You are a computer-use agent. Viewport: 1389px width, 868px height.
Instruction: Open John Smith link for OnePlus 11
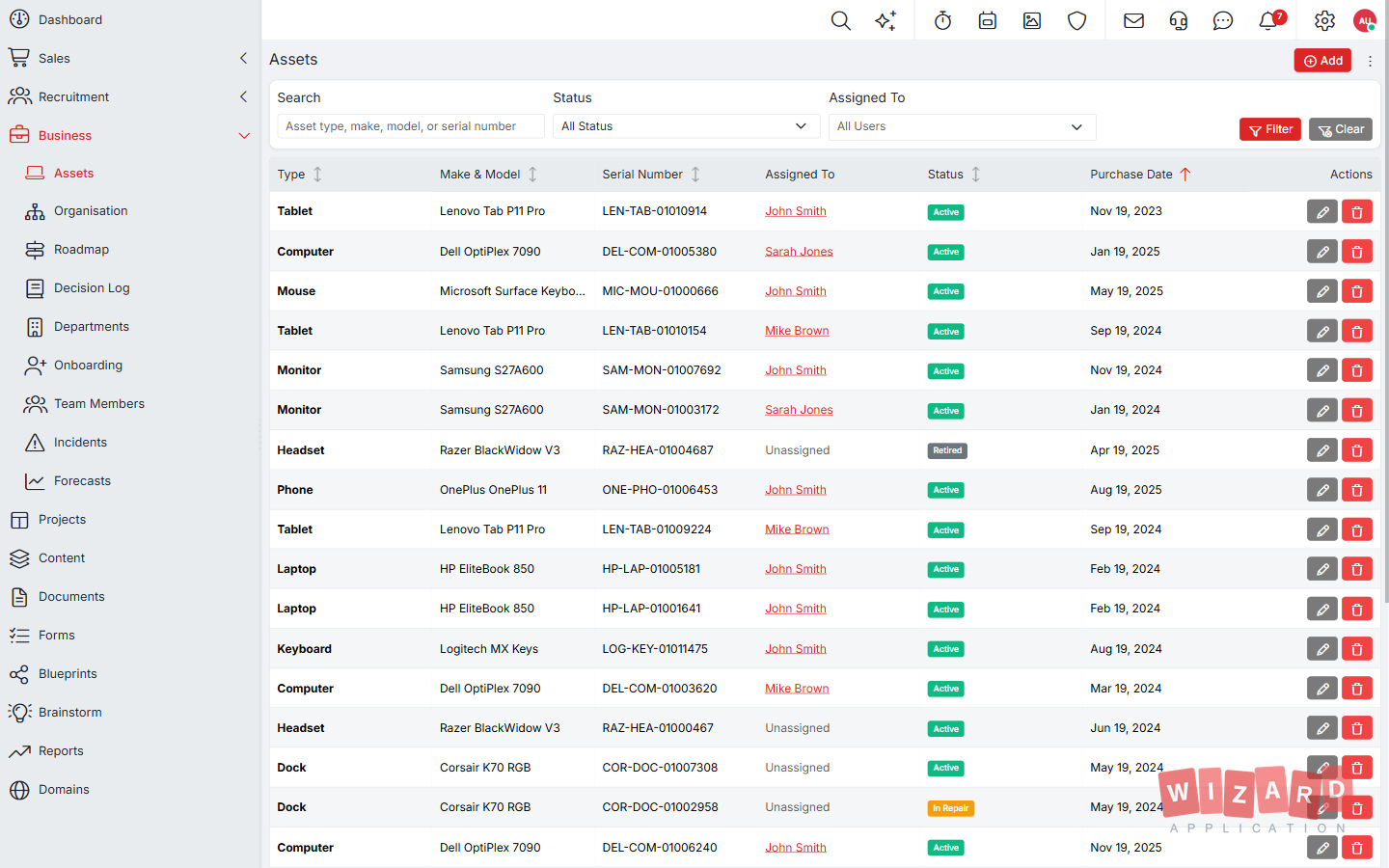pos(796,490)
